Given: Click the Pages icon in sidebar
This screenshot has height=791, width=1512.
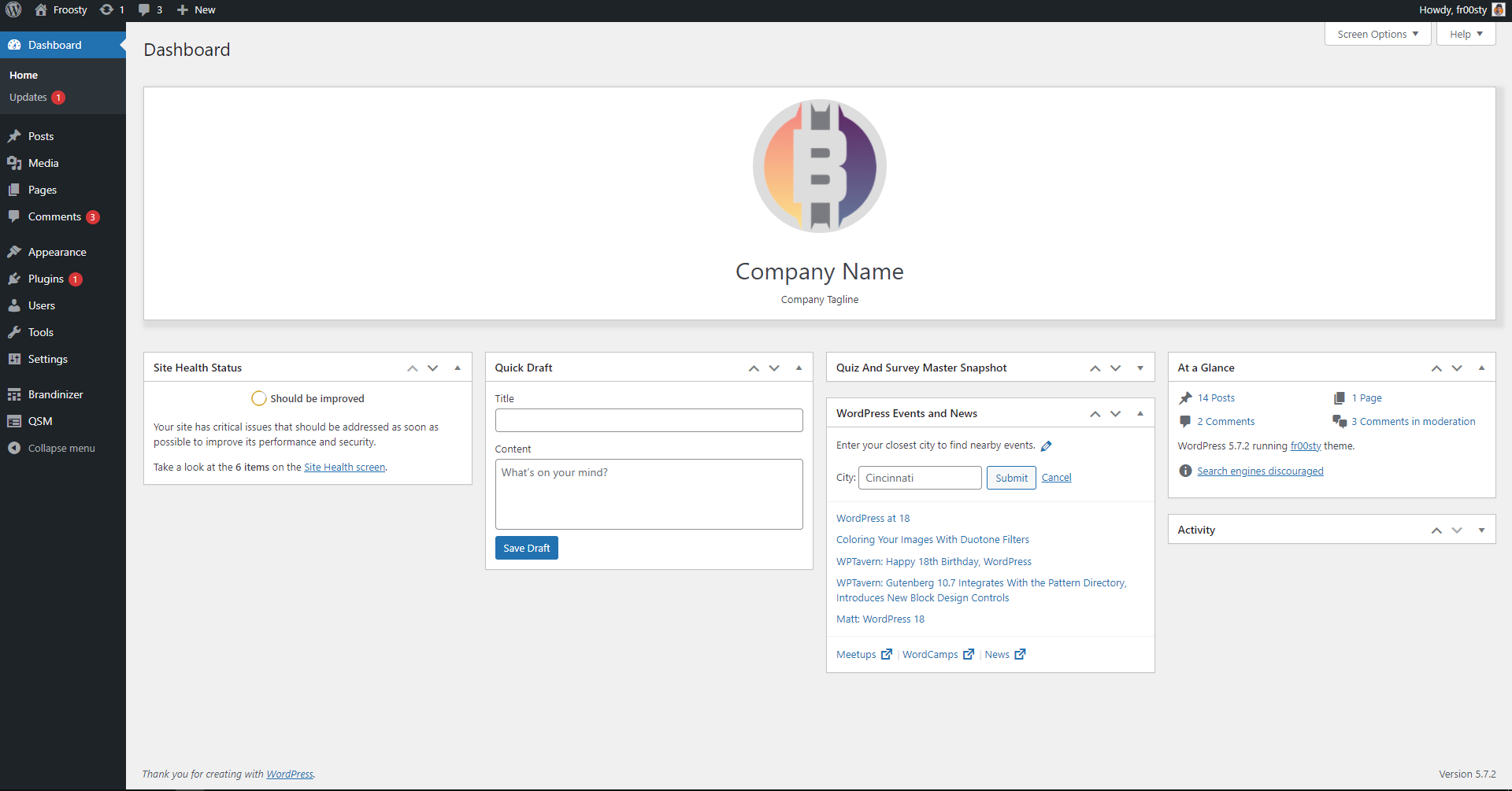Looking at the screenshot, I should point(14,190).
